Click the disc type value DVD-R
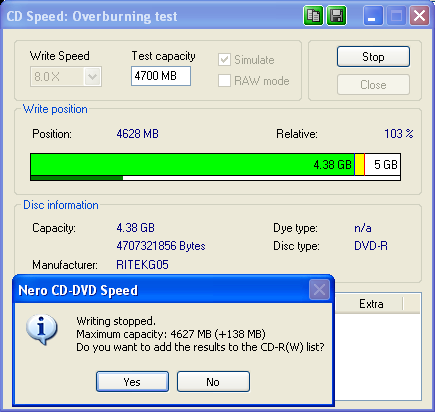This screenshot has width=435, height=412. 371,246
